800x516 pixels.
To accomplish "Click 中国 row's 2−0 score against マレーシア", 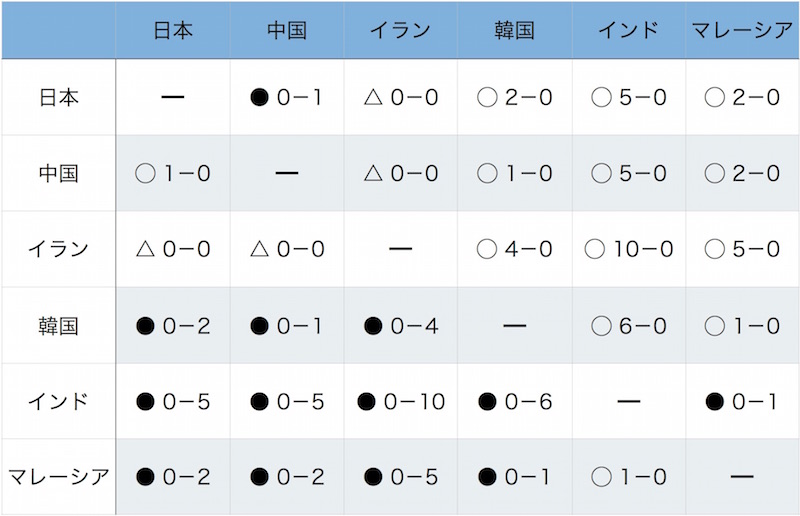I will 757,174.
